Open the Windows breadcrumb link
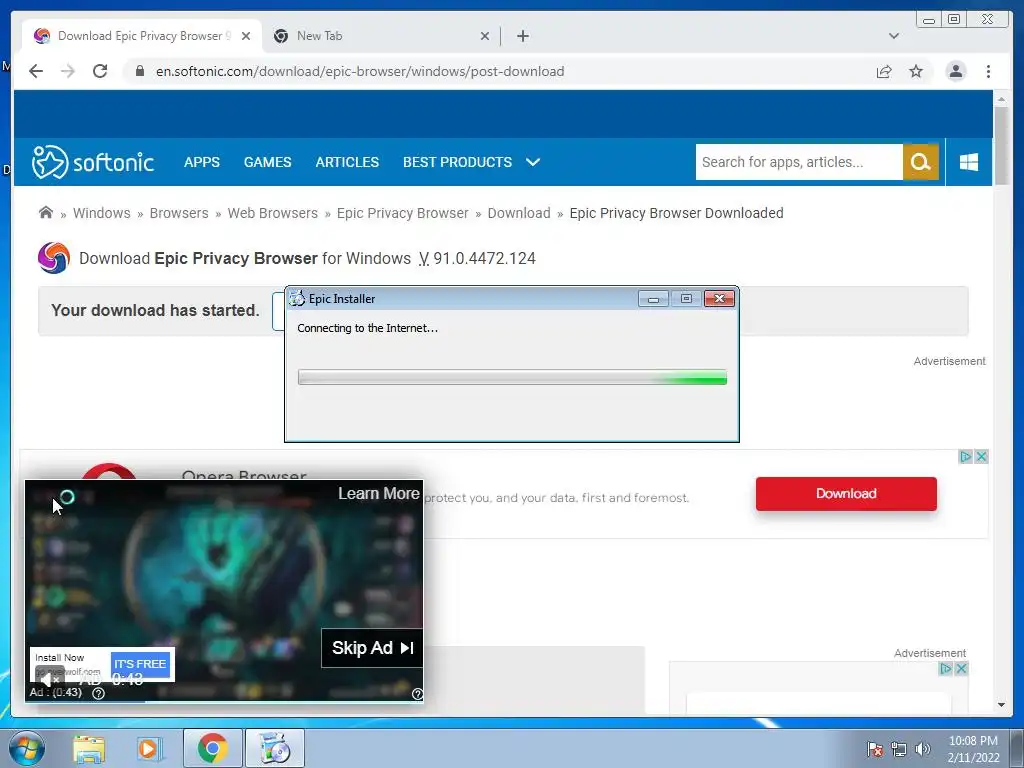This screenshot has height=768, width=1024. 102,213
